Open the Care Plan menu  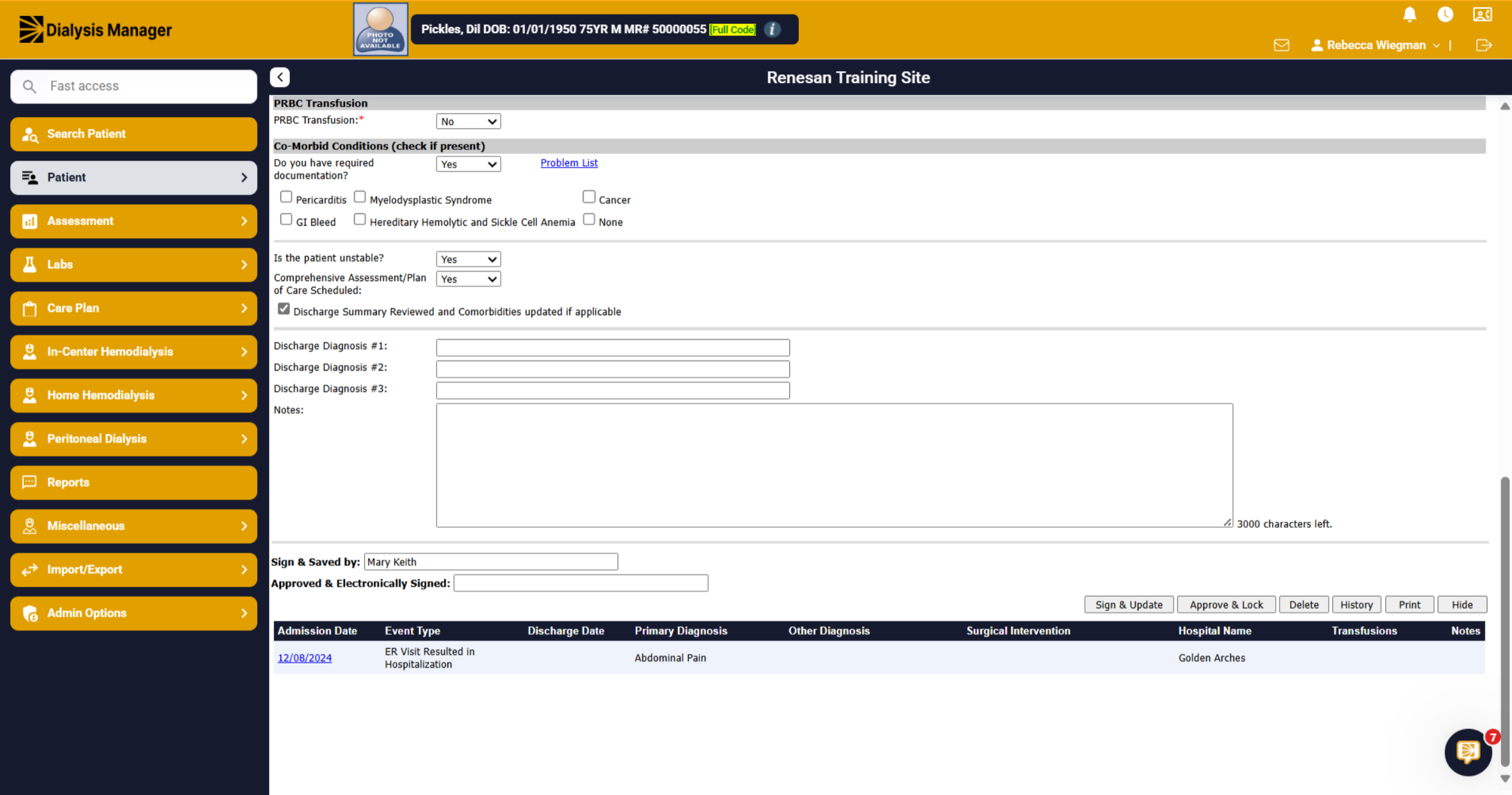tap(134, 308)
